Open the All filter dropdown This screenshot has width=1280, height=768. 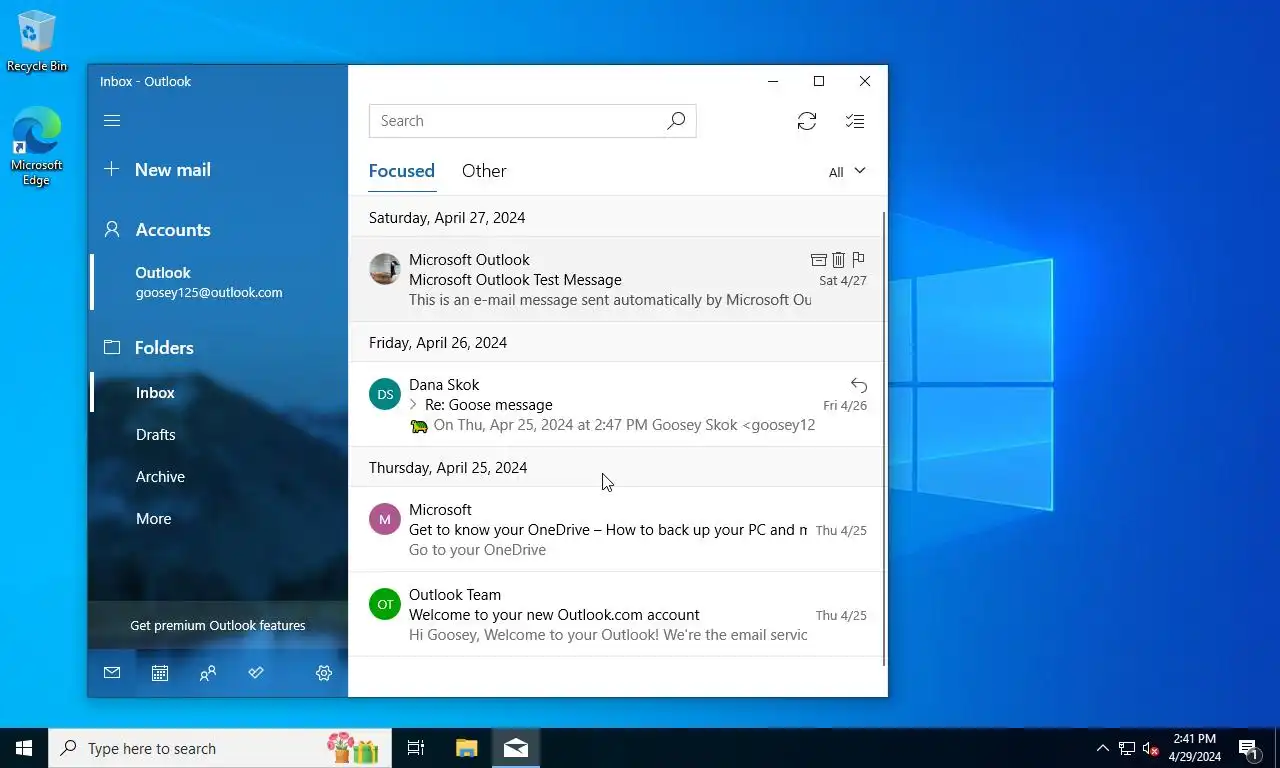(x=847, y=172)
